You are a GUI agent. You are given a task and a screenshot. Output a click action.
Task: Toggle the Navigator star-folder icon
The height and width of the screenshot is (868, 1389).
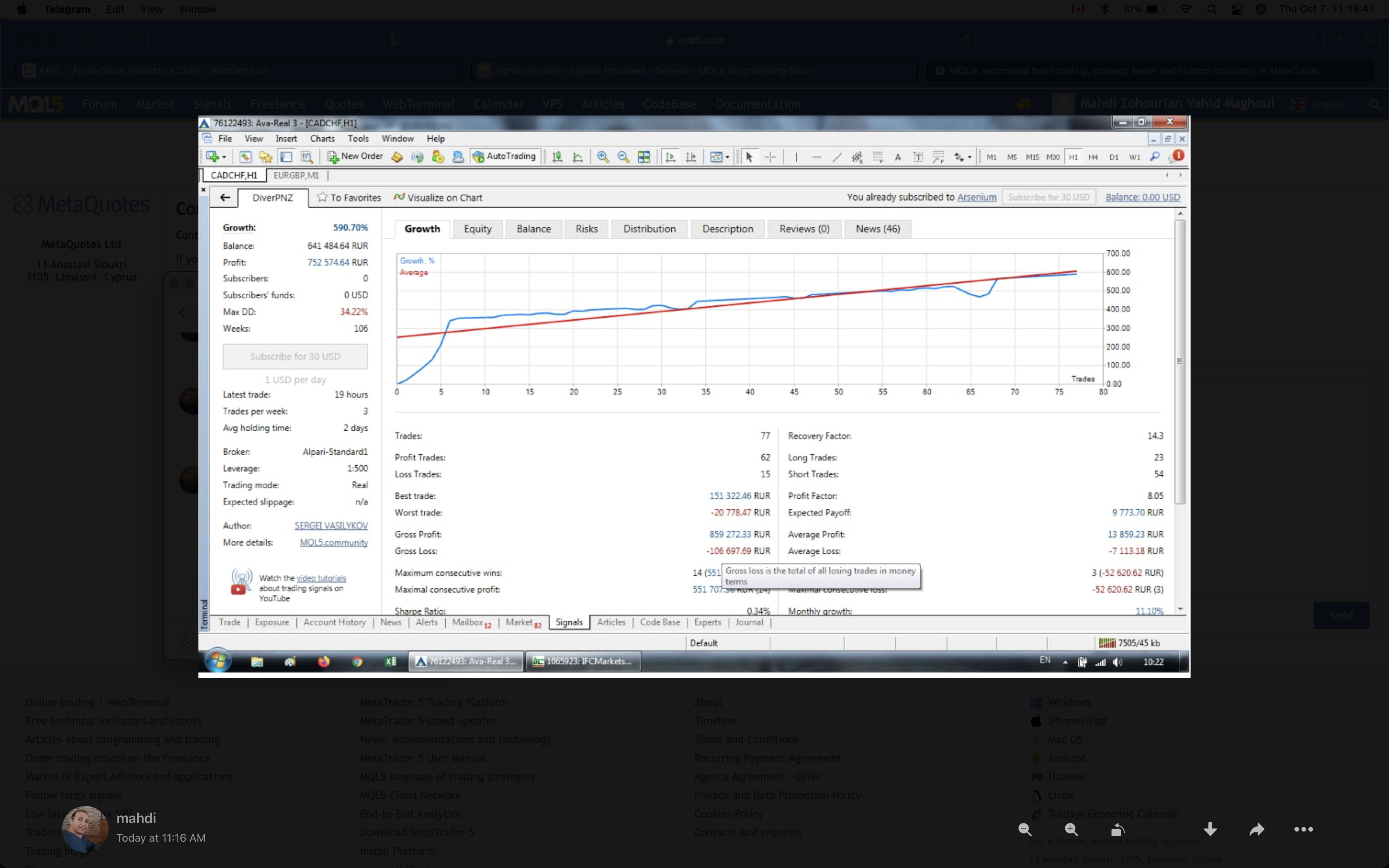point(265,157)
